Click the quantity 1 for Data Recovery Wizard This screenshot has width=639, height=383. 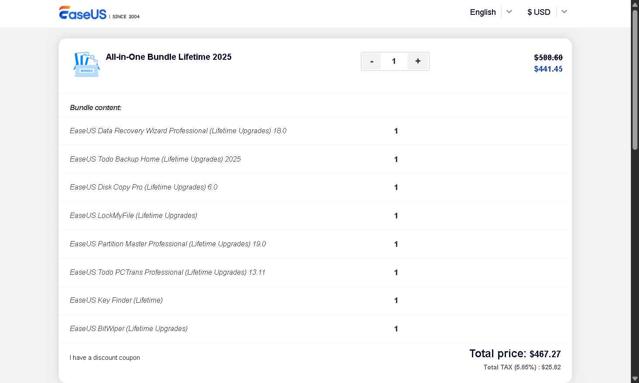click(x=396, y=131)
